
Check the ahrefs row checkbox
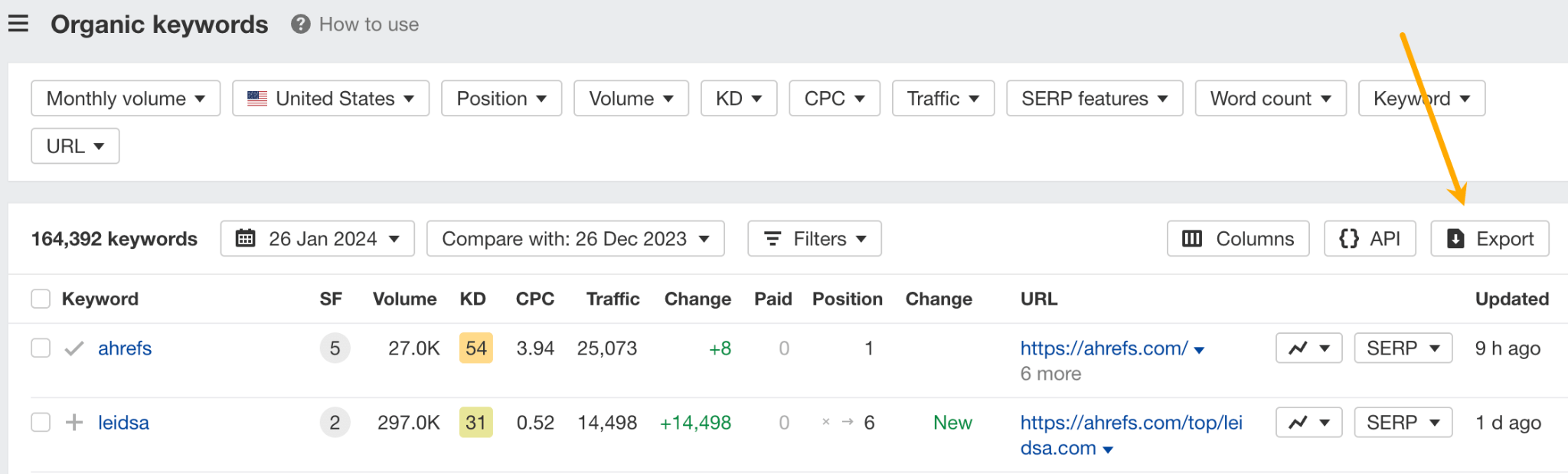pyautogui.click(x=40, y=348)
